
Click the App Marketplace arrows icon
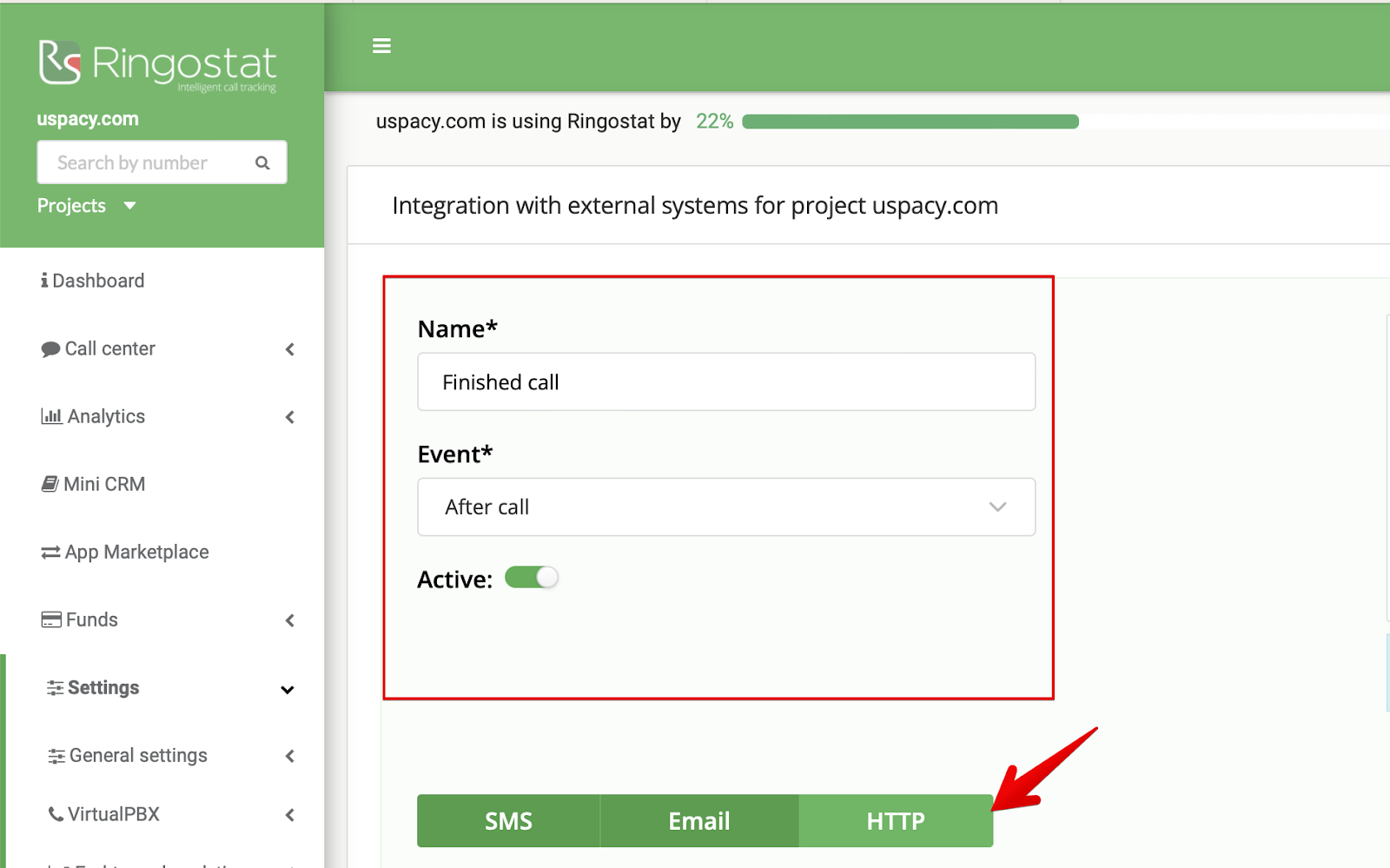pyautogui.click(x=50, y=553)
